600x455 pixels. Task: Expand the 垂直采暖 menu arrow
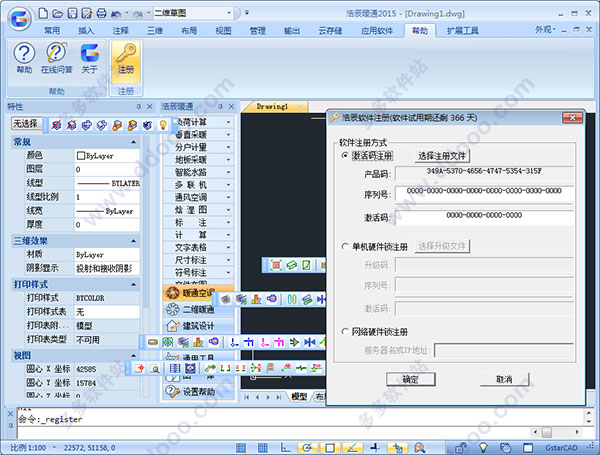[228, 135]
